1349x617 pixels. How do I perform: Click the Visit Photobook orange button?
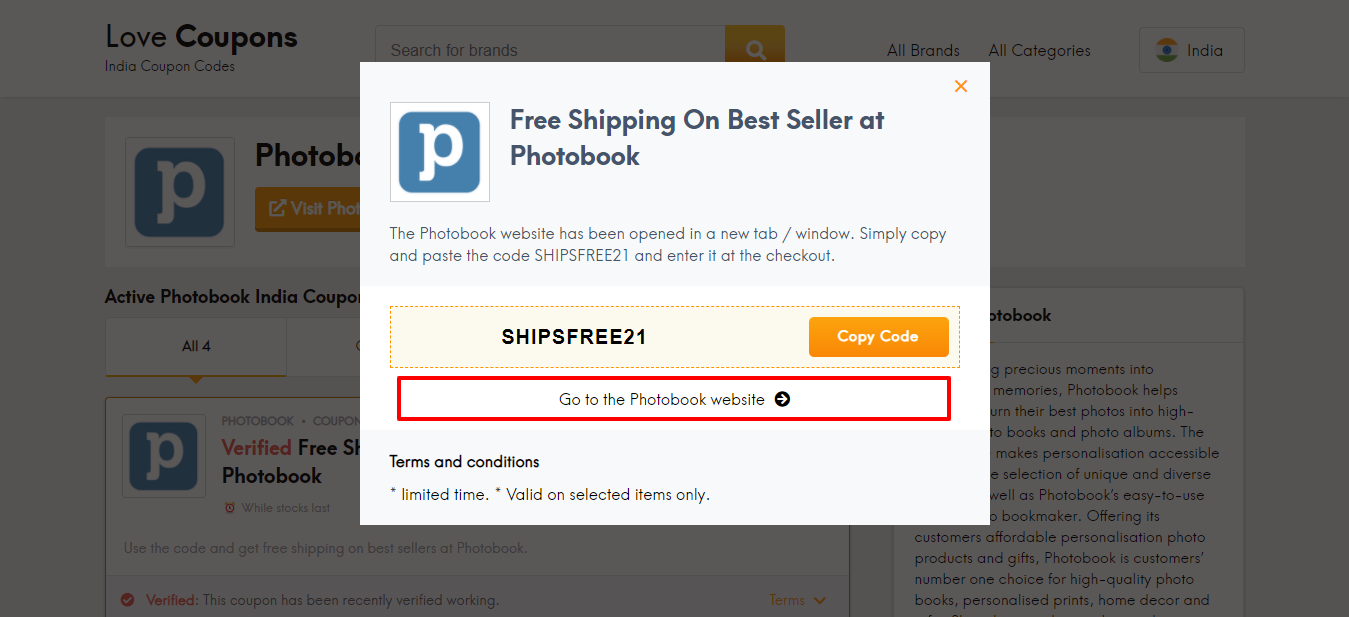[308, 208]
